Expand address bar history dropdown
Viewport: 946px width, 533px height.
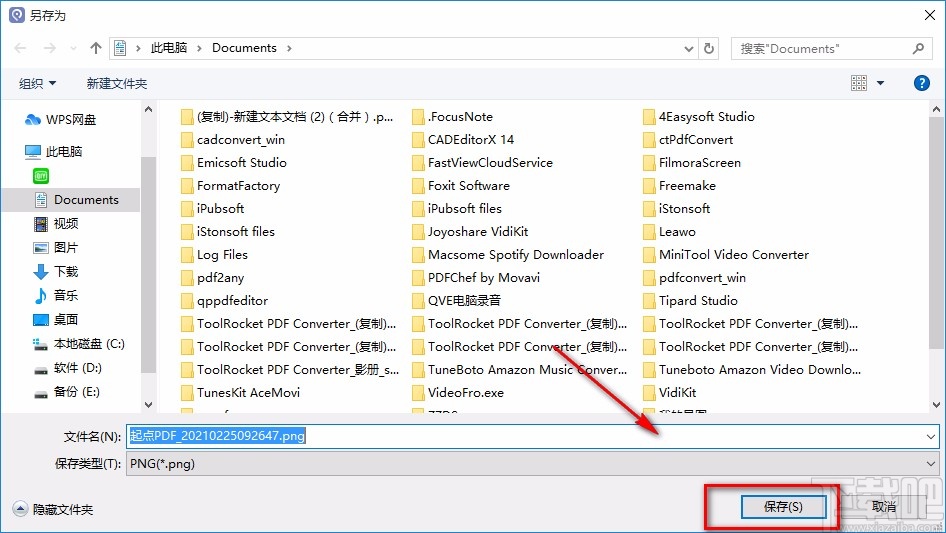(x=689, y=48)
